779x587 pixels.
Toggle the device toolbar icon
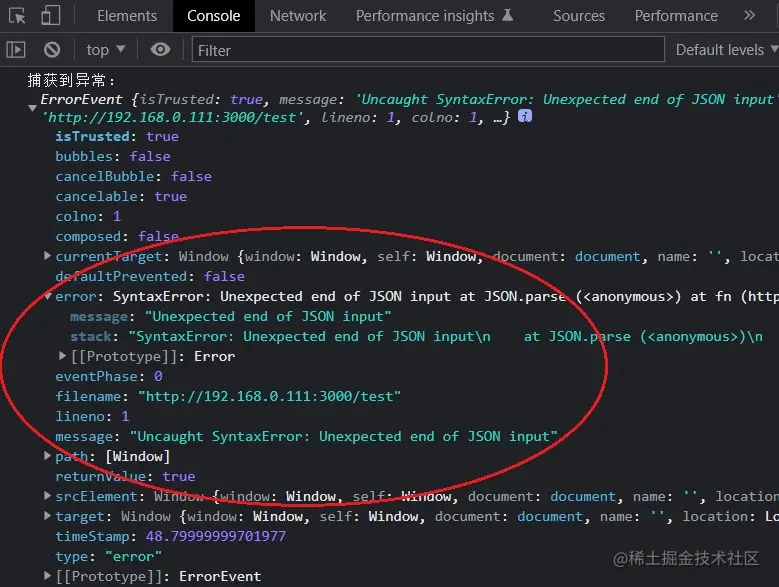tap(50, 16)
